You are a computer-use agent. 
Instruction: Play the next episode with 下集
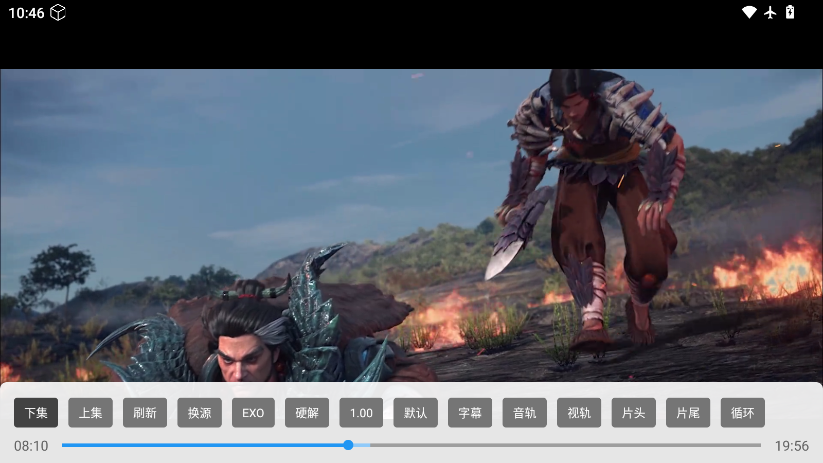pos(36,413)
